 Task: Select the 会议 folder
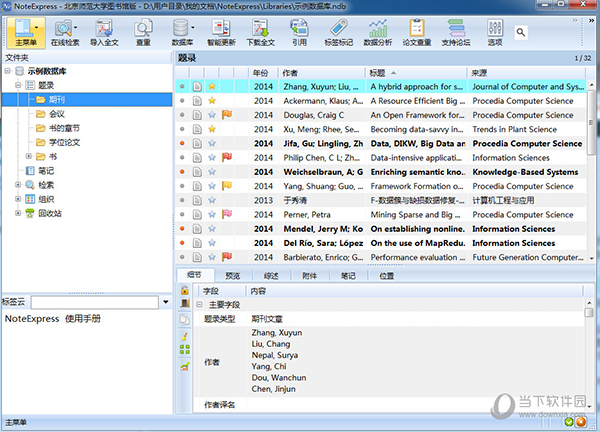click(x=57, y=114)
